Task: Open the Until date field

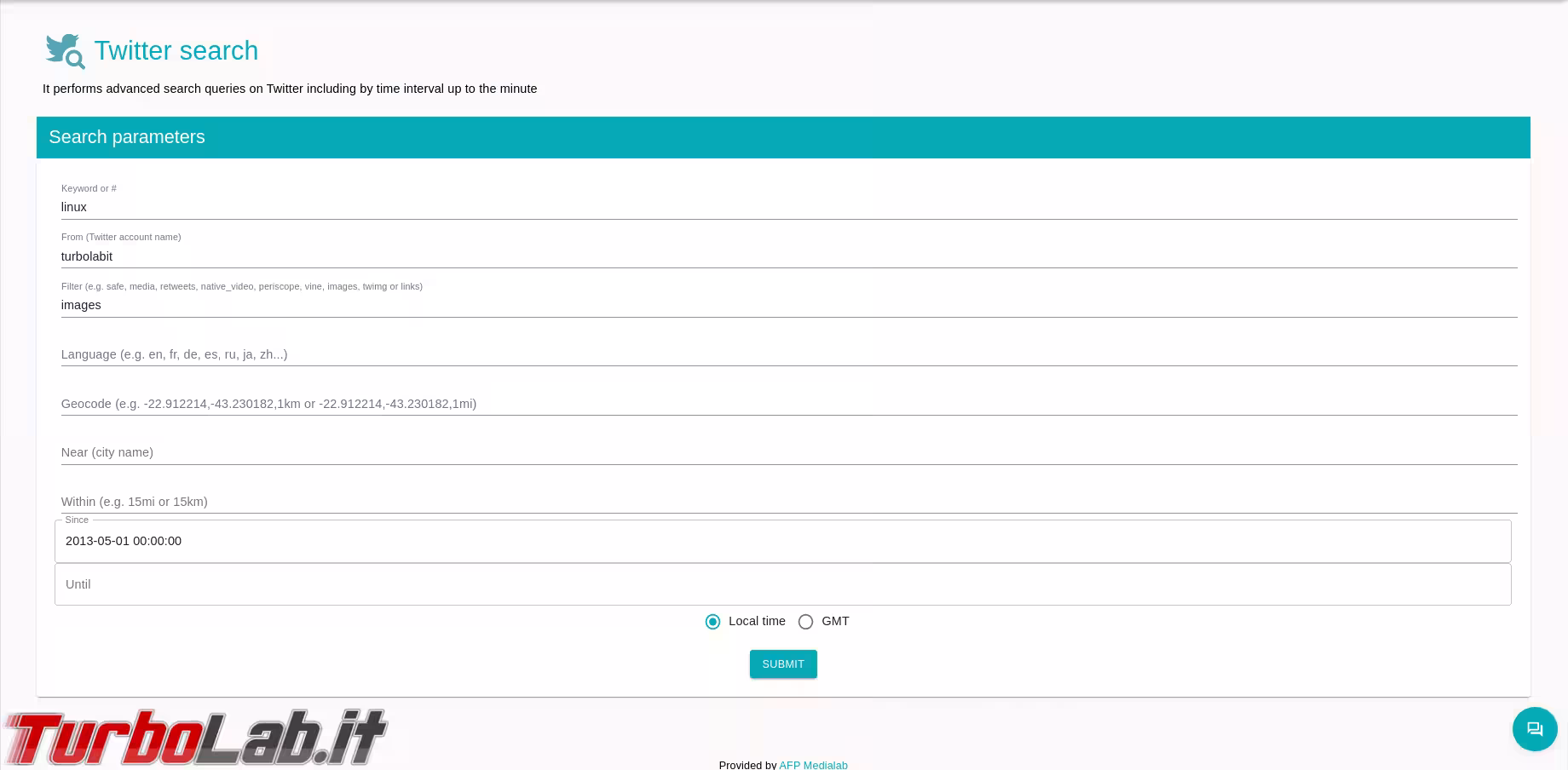Action: tap(782, 584)
